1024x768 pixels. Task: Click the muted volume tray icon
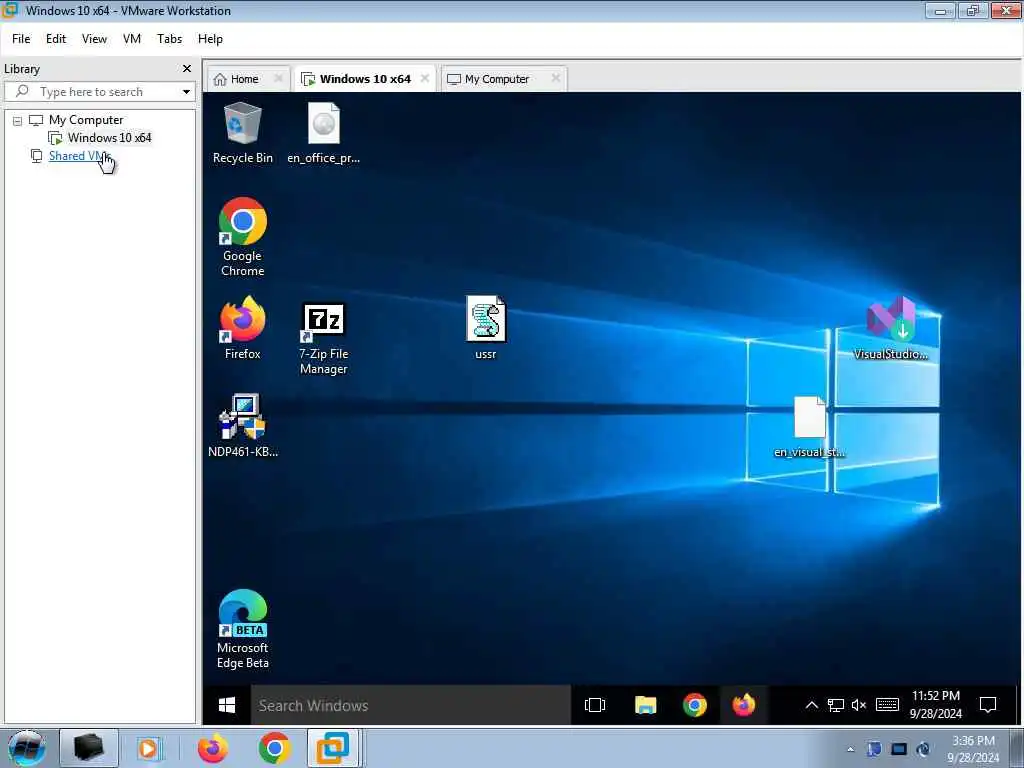[859, 705]
